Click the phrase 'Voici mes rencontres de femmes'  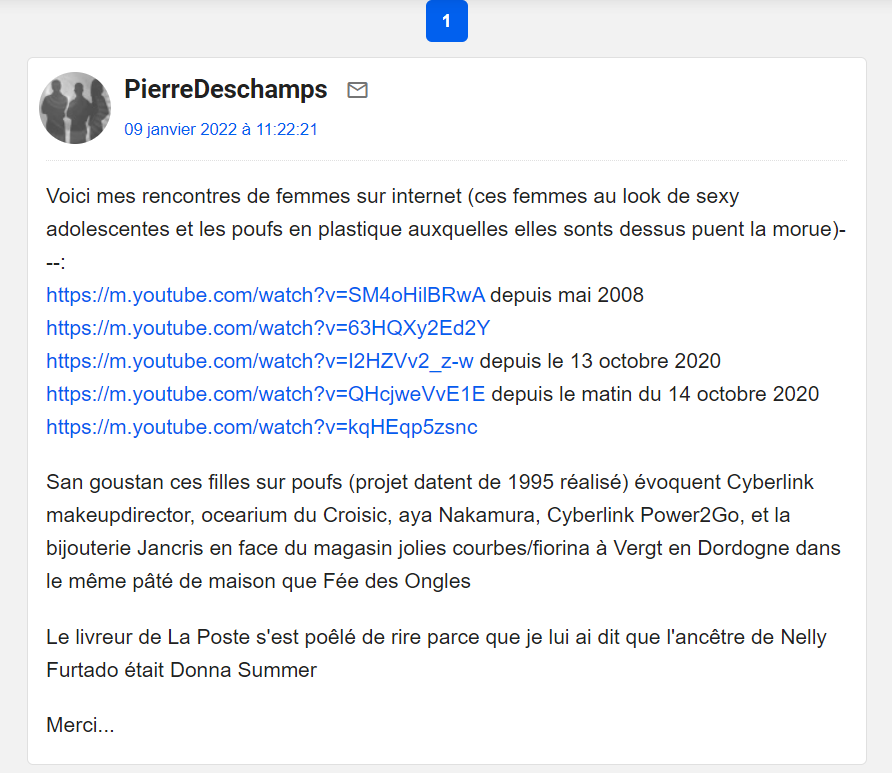tap(199, 196)
